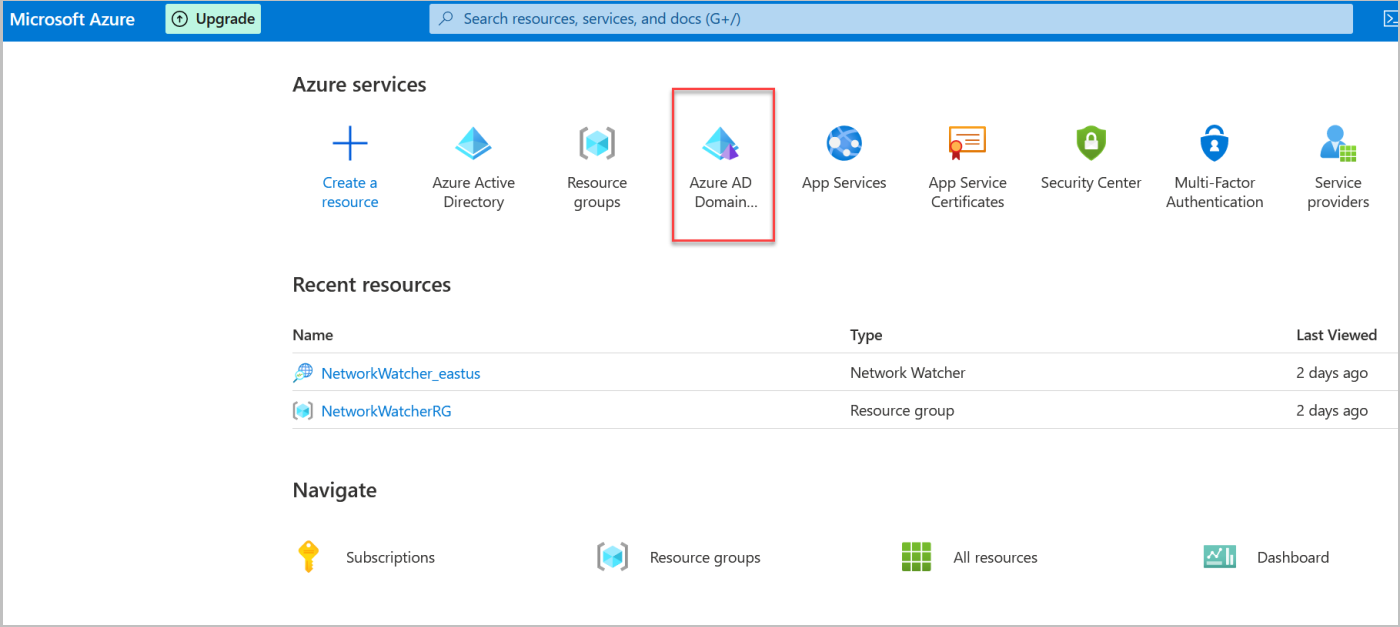The width and height of the screenshot is (1400, 627).
Task: Open the Subscriptions navigation link
Action: click(x=390, y=557)
